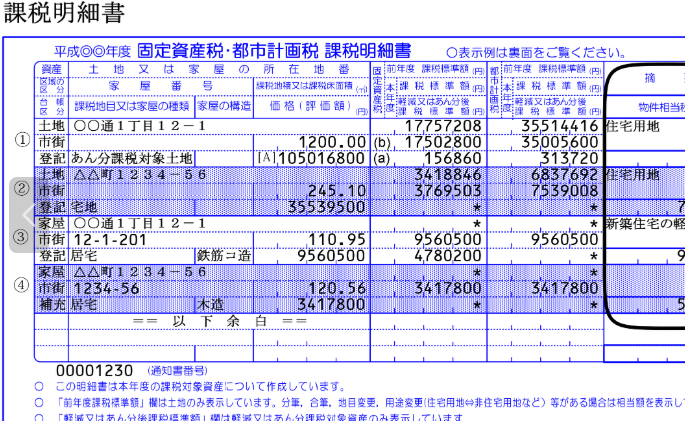Click the notice number 00001230
The width and height of the screenshot is (685, 421).
coord(100,370)
